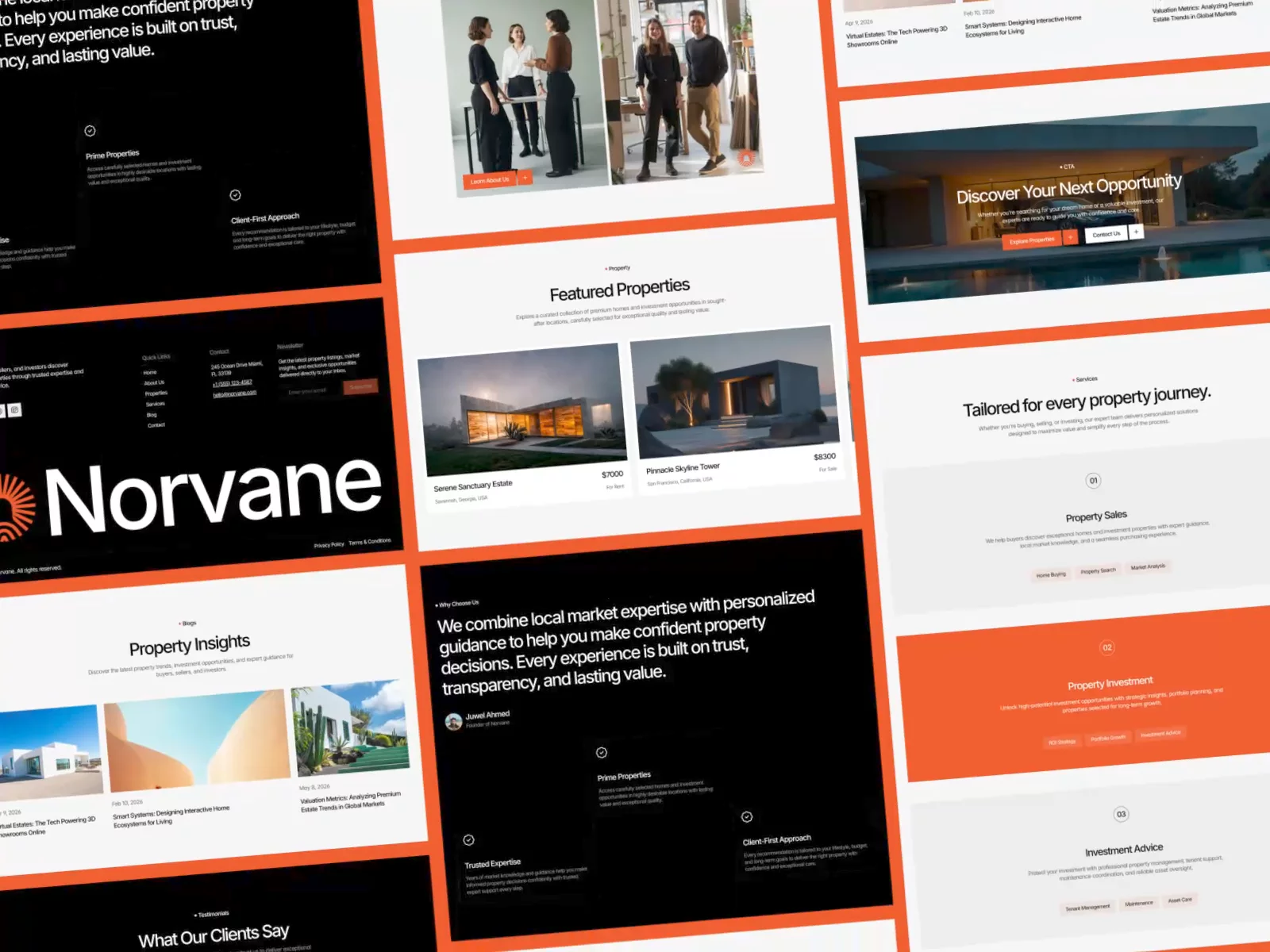Select the Portfolio Growth tag
Viewport: 1270px width, 952px height.
pyautogui.click(x=1108, y=738)
